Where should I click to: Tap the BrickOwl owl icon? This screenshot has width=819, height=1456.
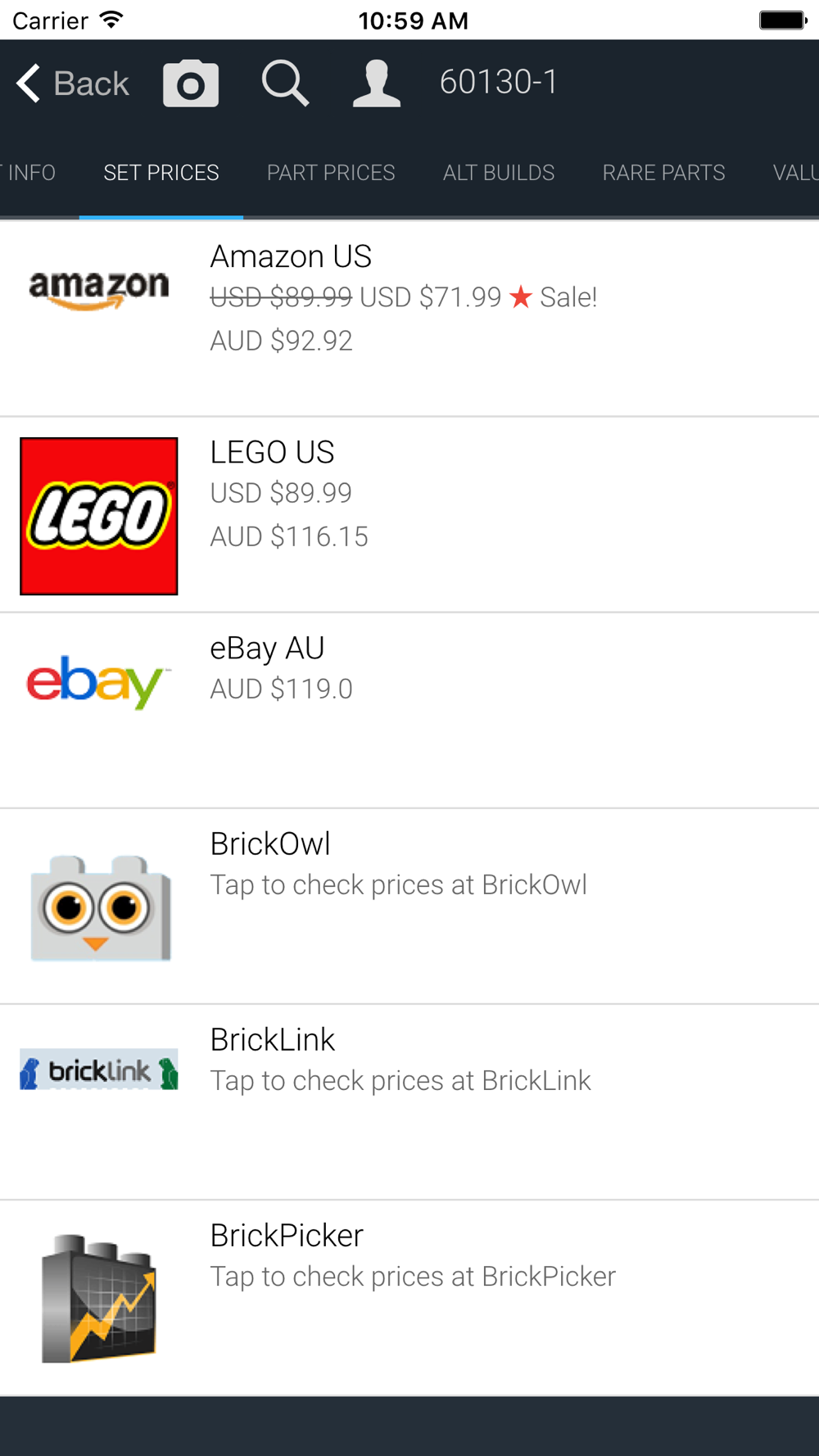99,907
